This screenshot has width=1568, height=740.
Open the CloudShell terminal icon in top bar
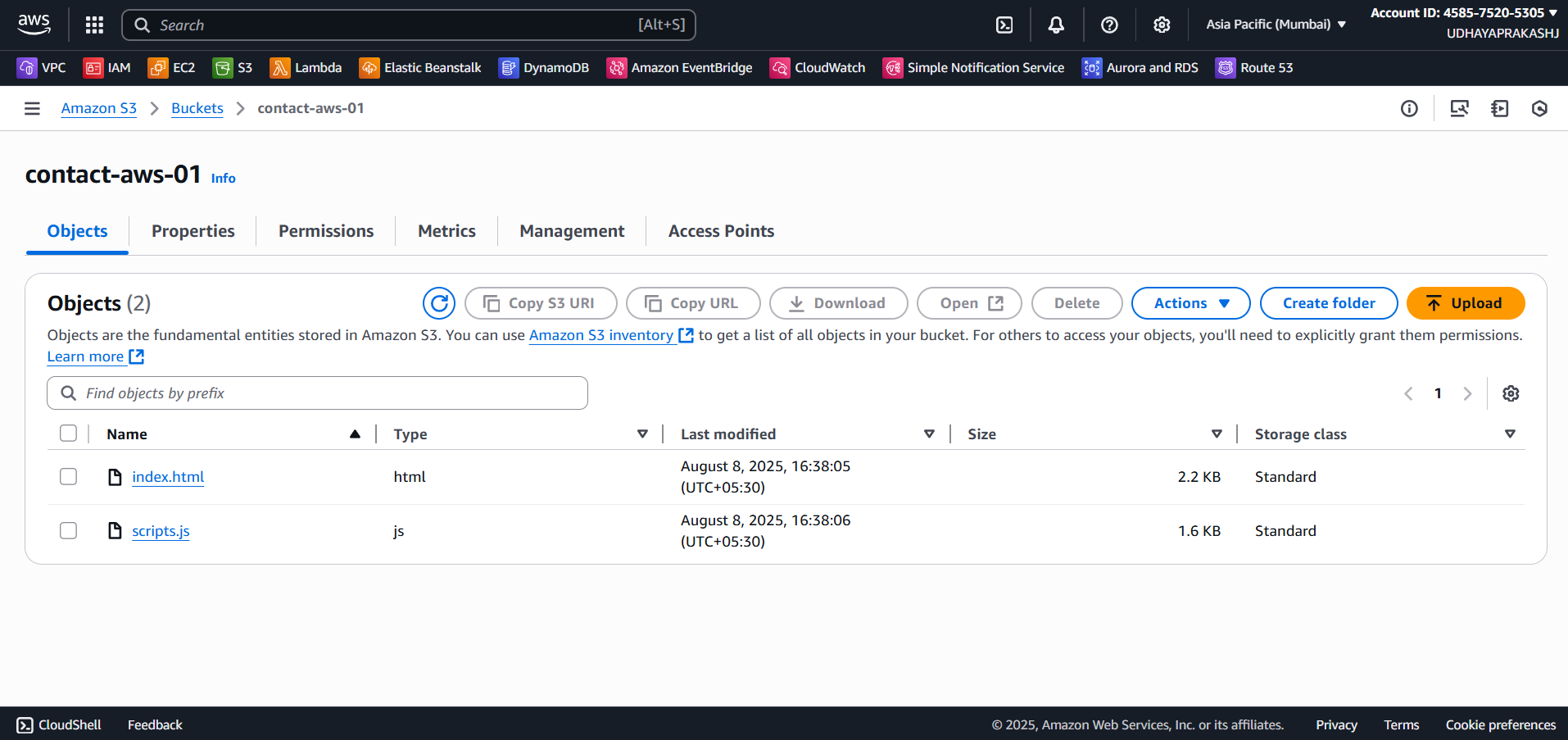pyautogui.click(x=1004, y=25)
